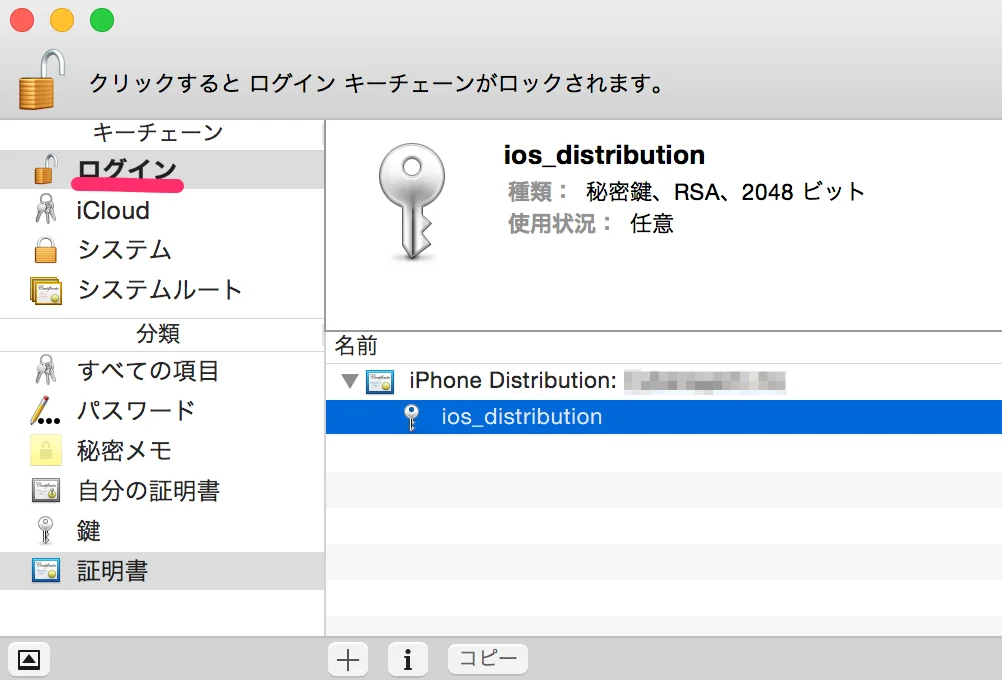This screenshot has height=680, width=1002.
Task: Show 鍵 category
Action: point(162,530)
